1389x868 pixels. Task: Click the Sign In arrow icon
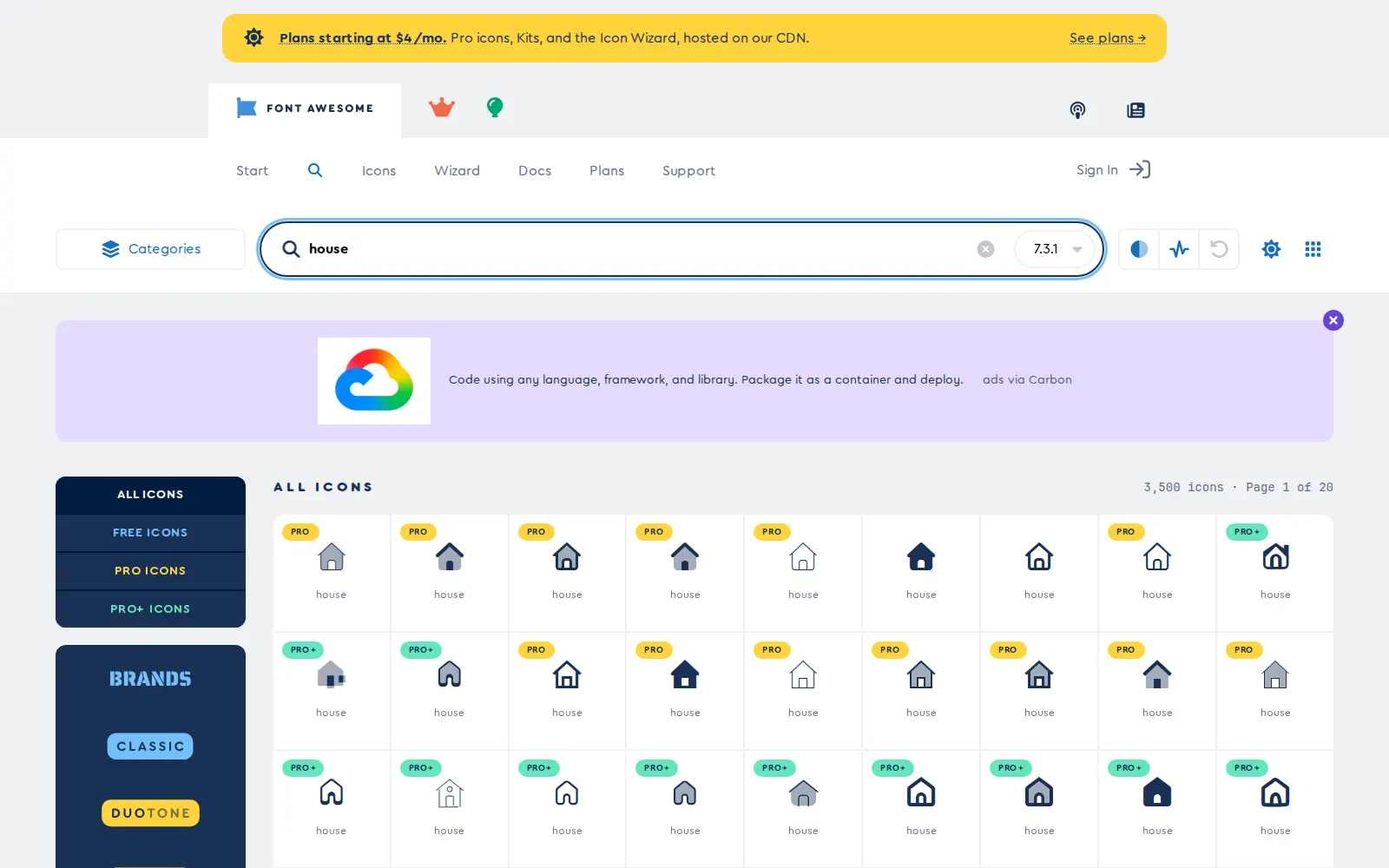pos(1140,169)
